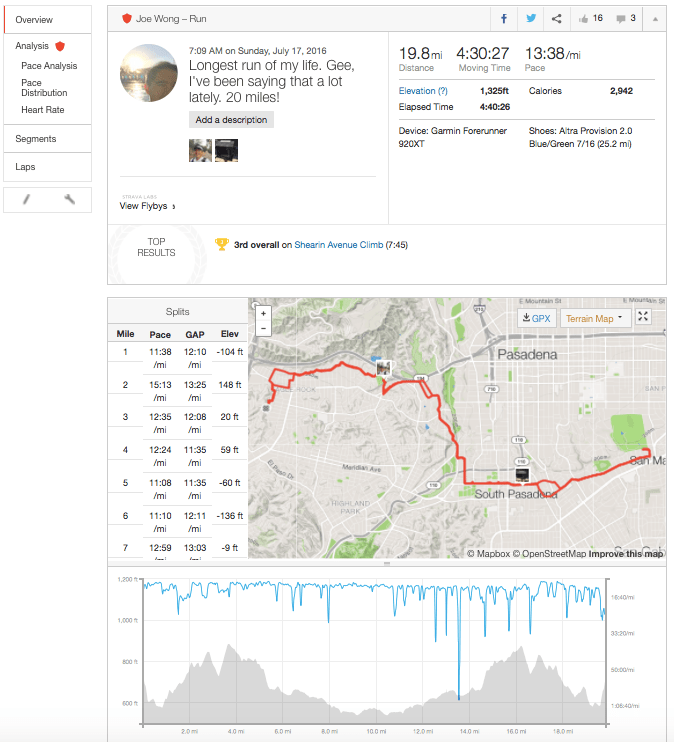Click the share icon in header

[556, 18]
